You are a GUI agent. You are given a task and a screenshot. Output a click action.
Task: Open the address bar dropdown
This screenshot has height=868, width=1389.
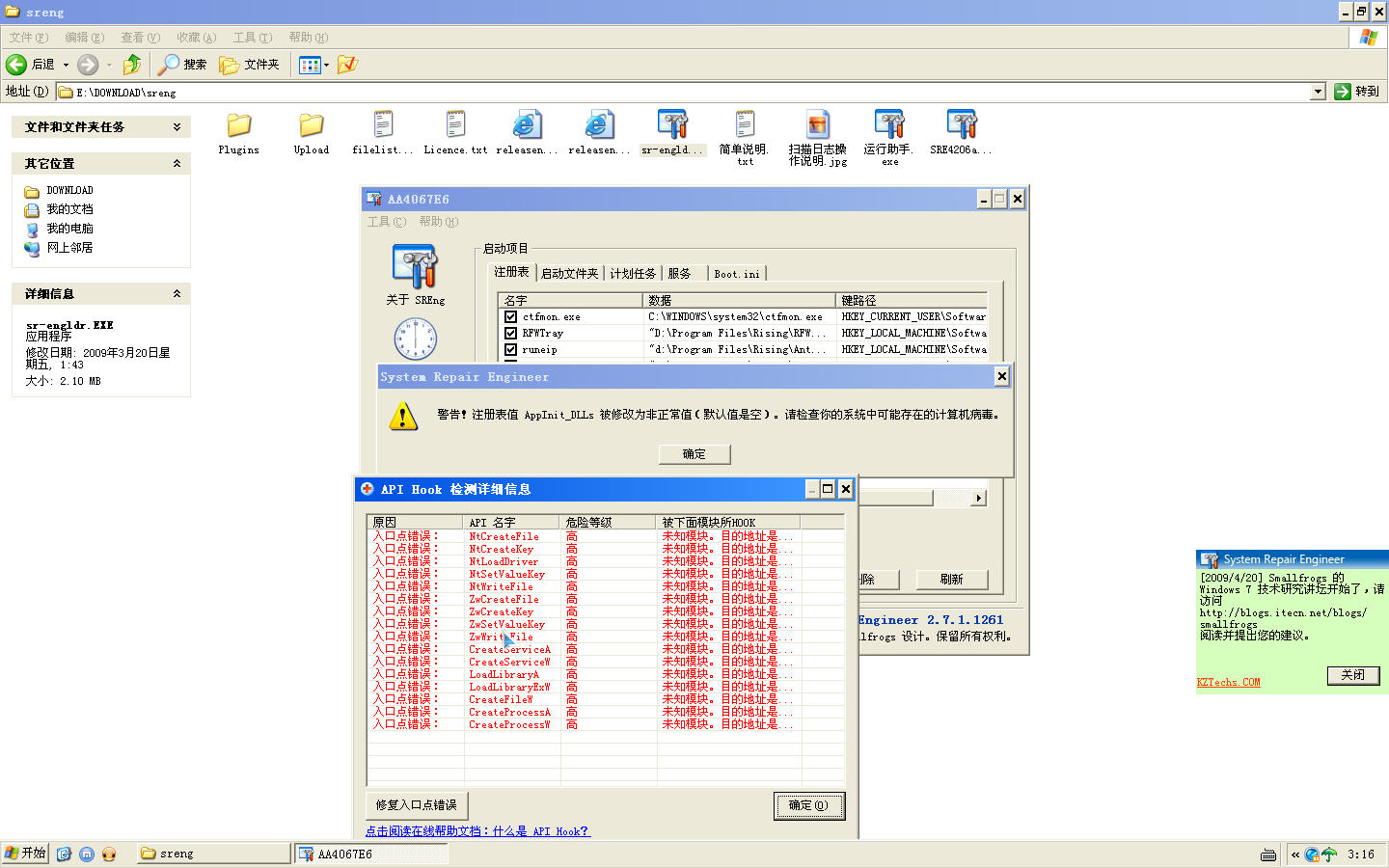[x=1318, y=92]
